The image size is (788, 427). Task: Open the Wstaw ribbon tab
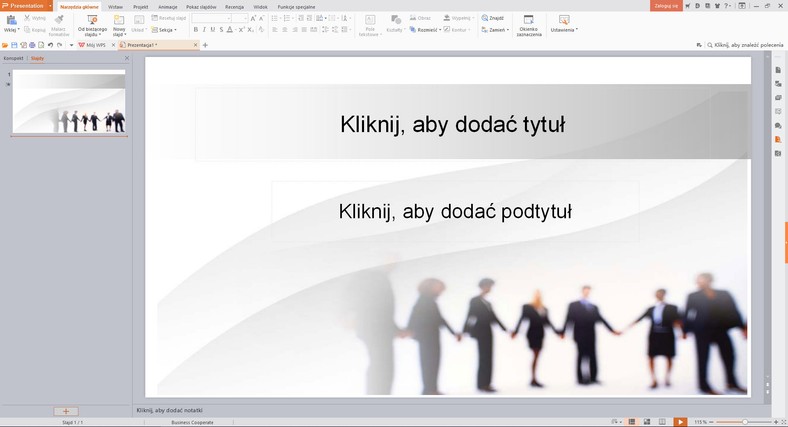(115, 6)
